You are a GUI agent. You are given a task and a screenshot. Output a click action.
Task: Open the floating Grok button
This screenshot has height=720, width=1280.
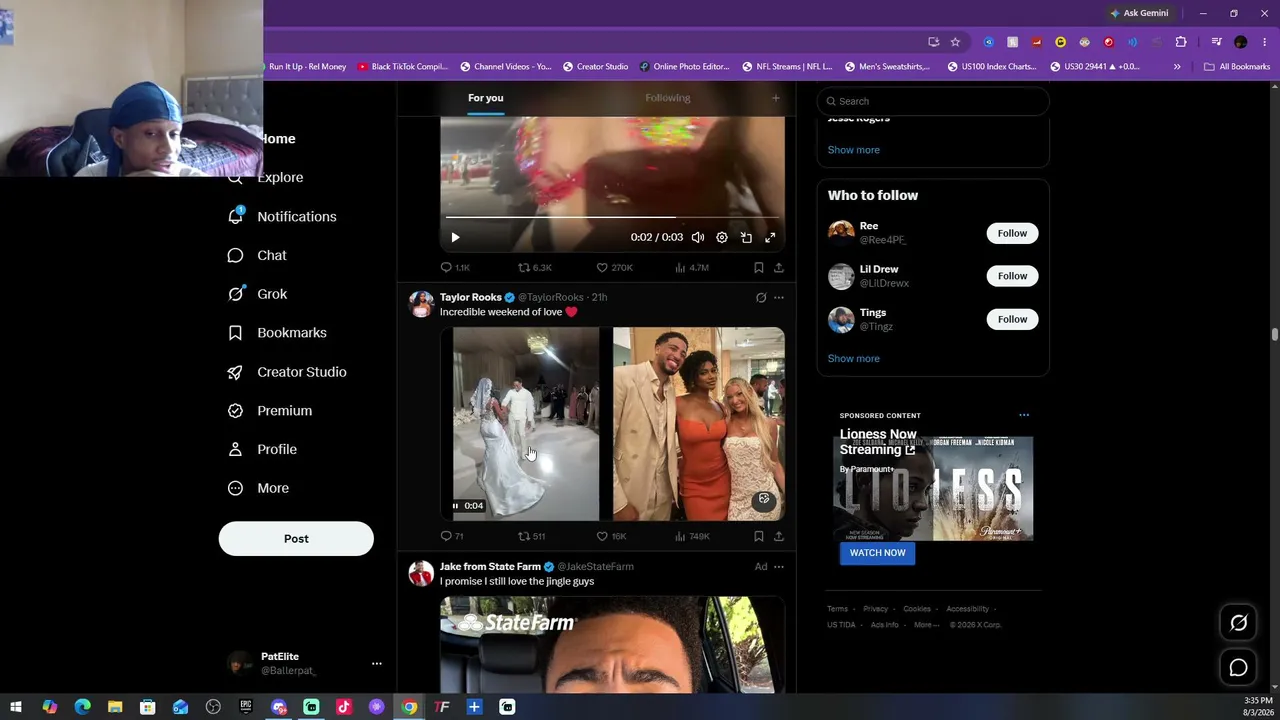coord(1238,623)
